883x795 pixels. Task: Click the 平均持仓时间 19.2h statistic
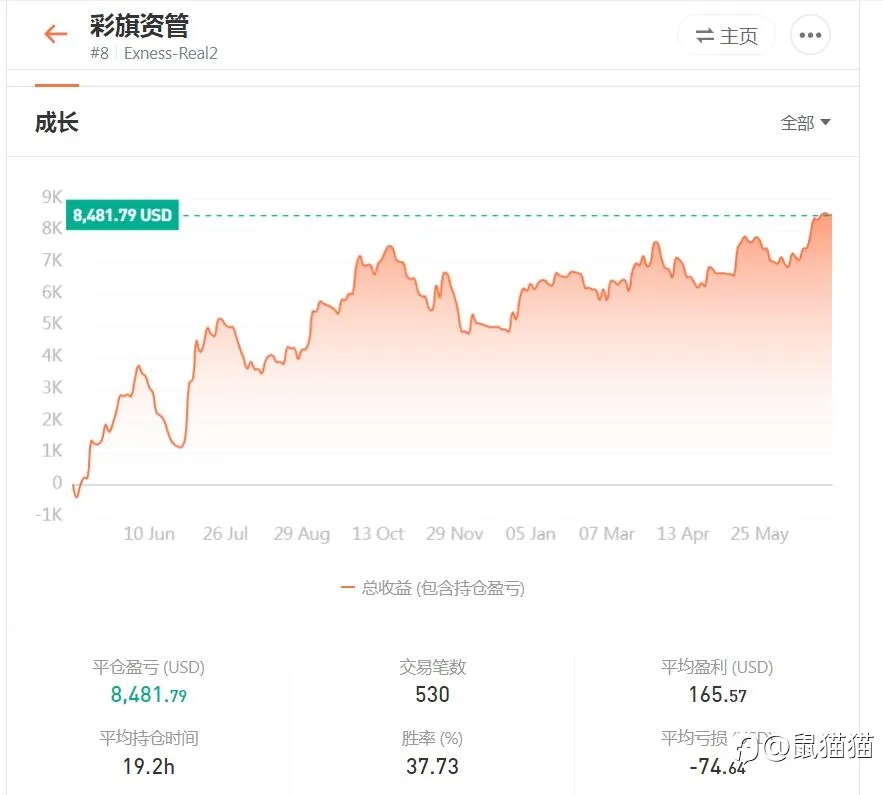point(148,766)
